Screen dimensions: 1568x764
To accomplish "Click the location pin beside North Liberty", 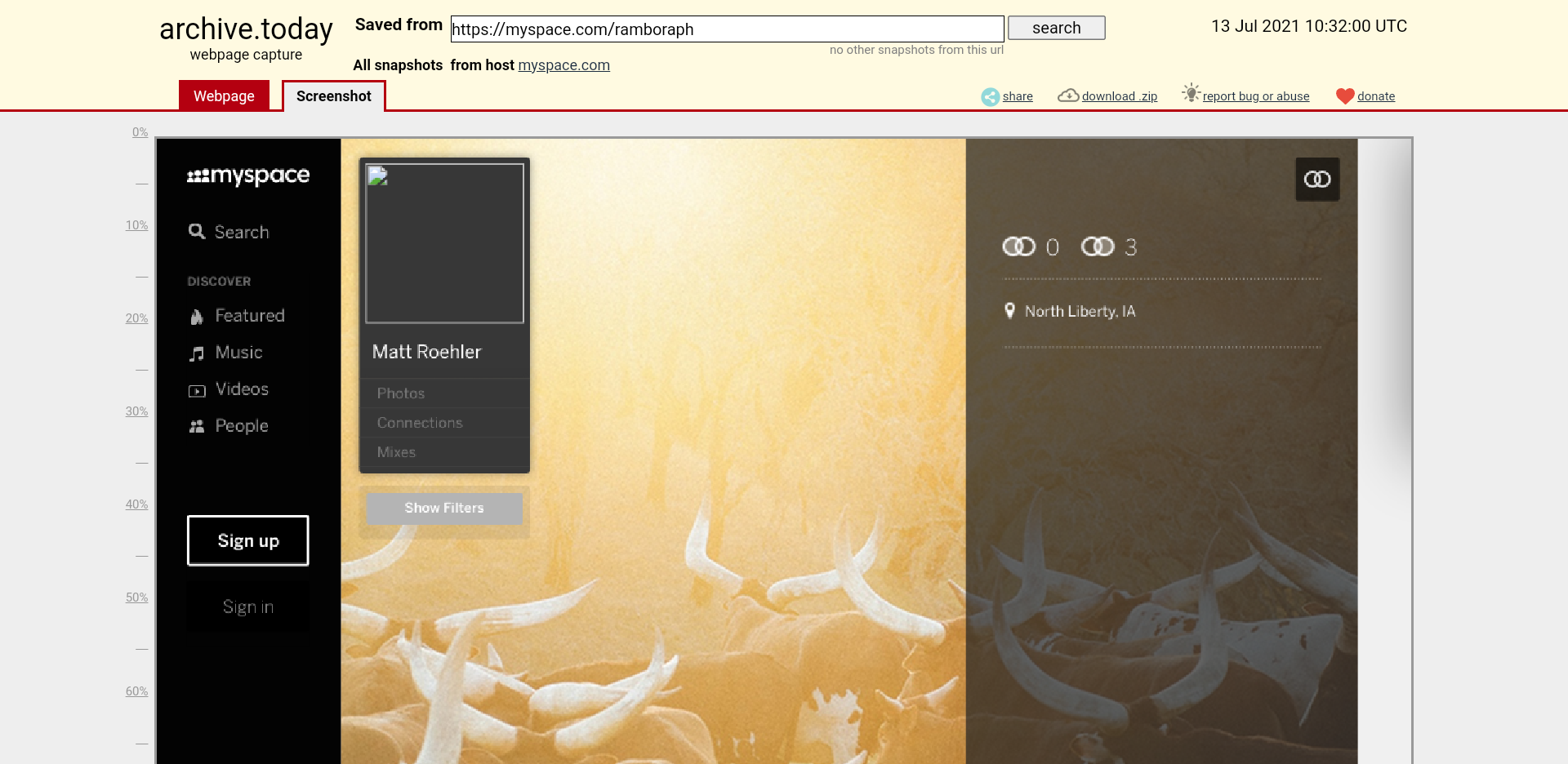I will (x=1010, y=310).
